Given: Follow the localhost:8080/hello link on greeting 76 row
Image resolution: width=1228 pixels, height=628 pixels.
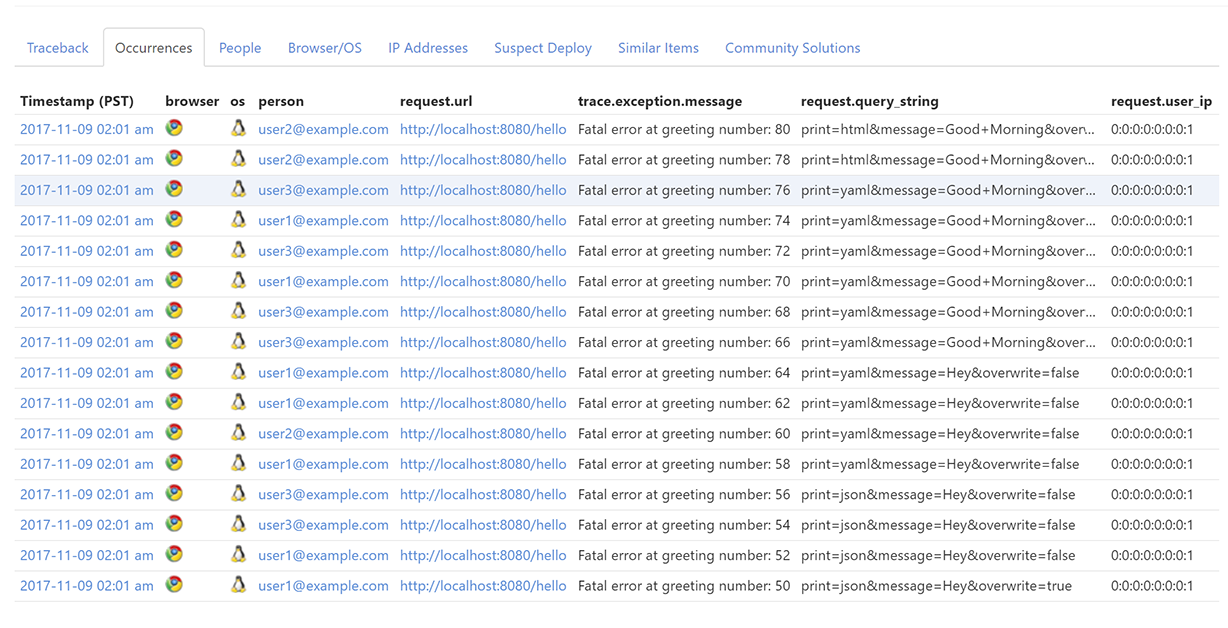Looking at the screenshot, I should [483, 190].
